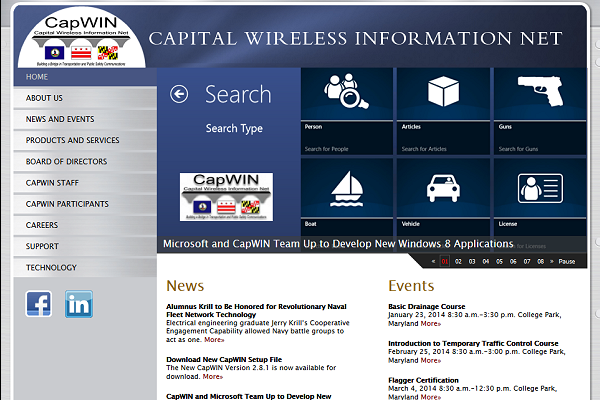Open Board of Directors menu item
The image size is (600, 400).
[85, 162]
